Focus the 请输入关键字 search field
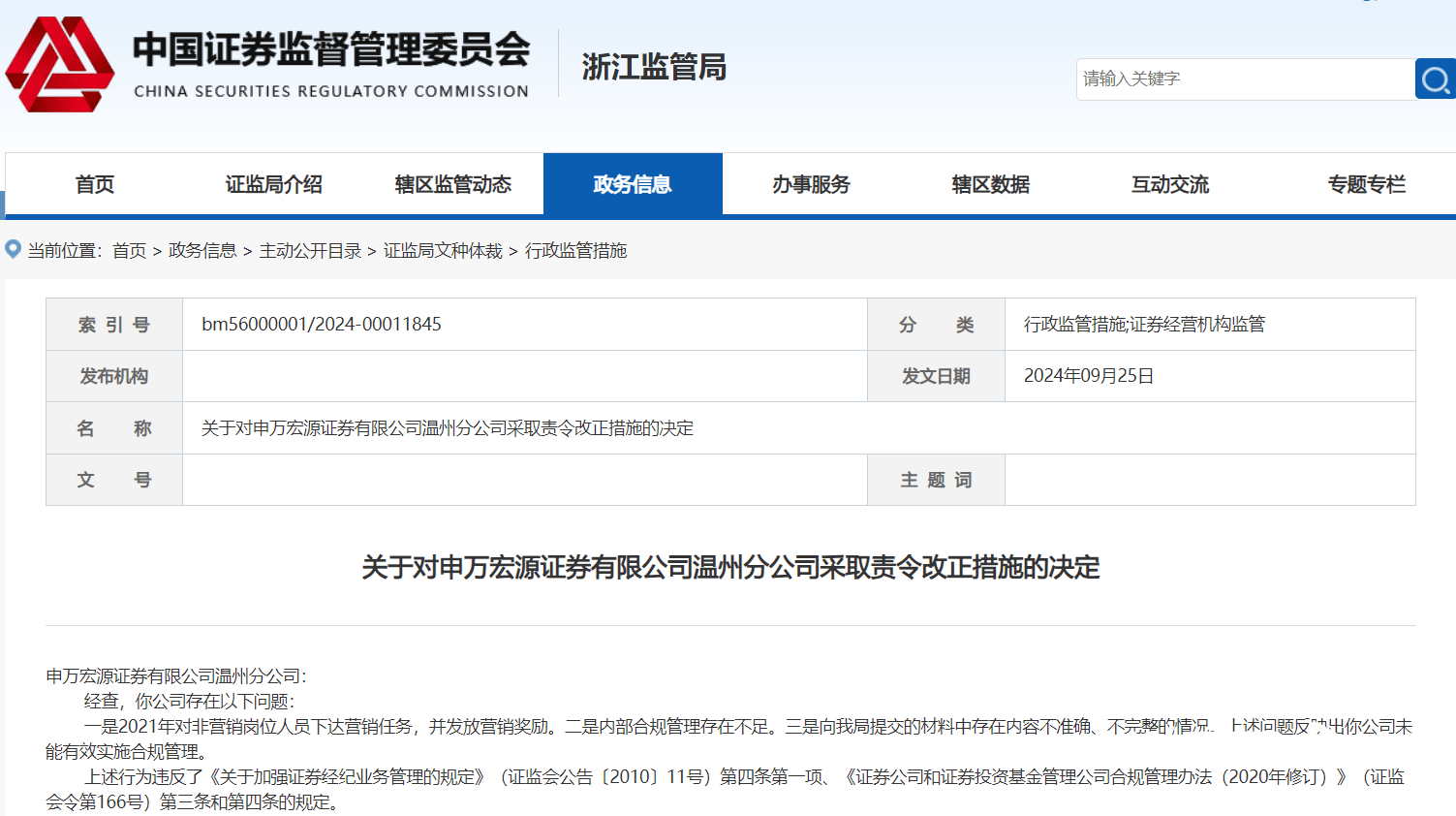 tap(1246, 79)
